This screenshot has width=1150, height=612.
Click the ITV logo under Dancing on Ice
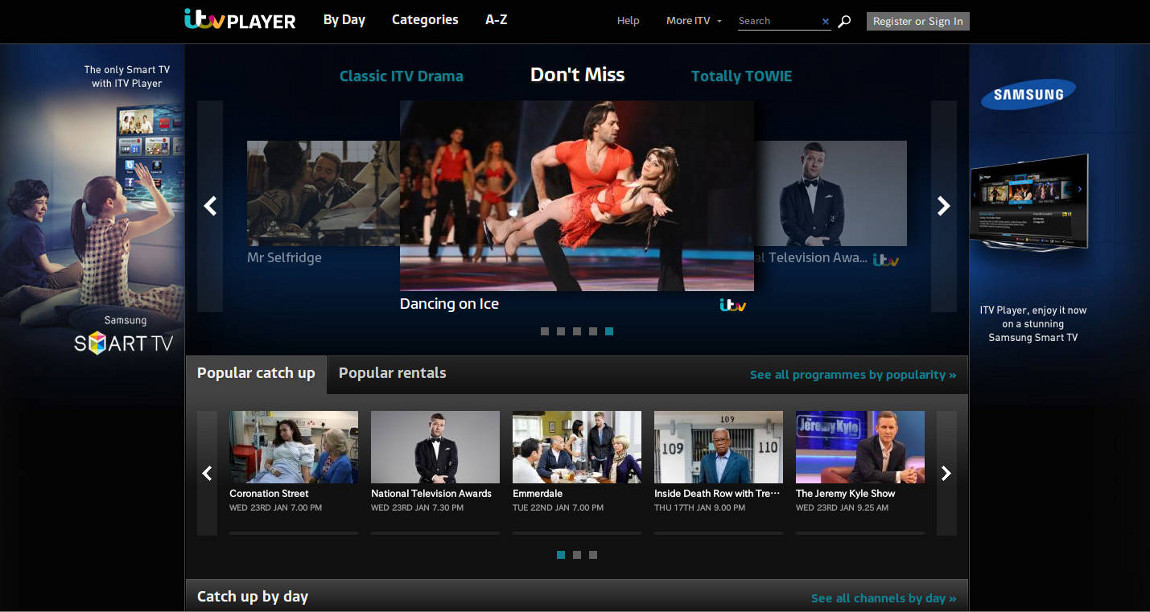[733, 305]
